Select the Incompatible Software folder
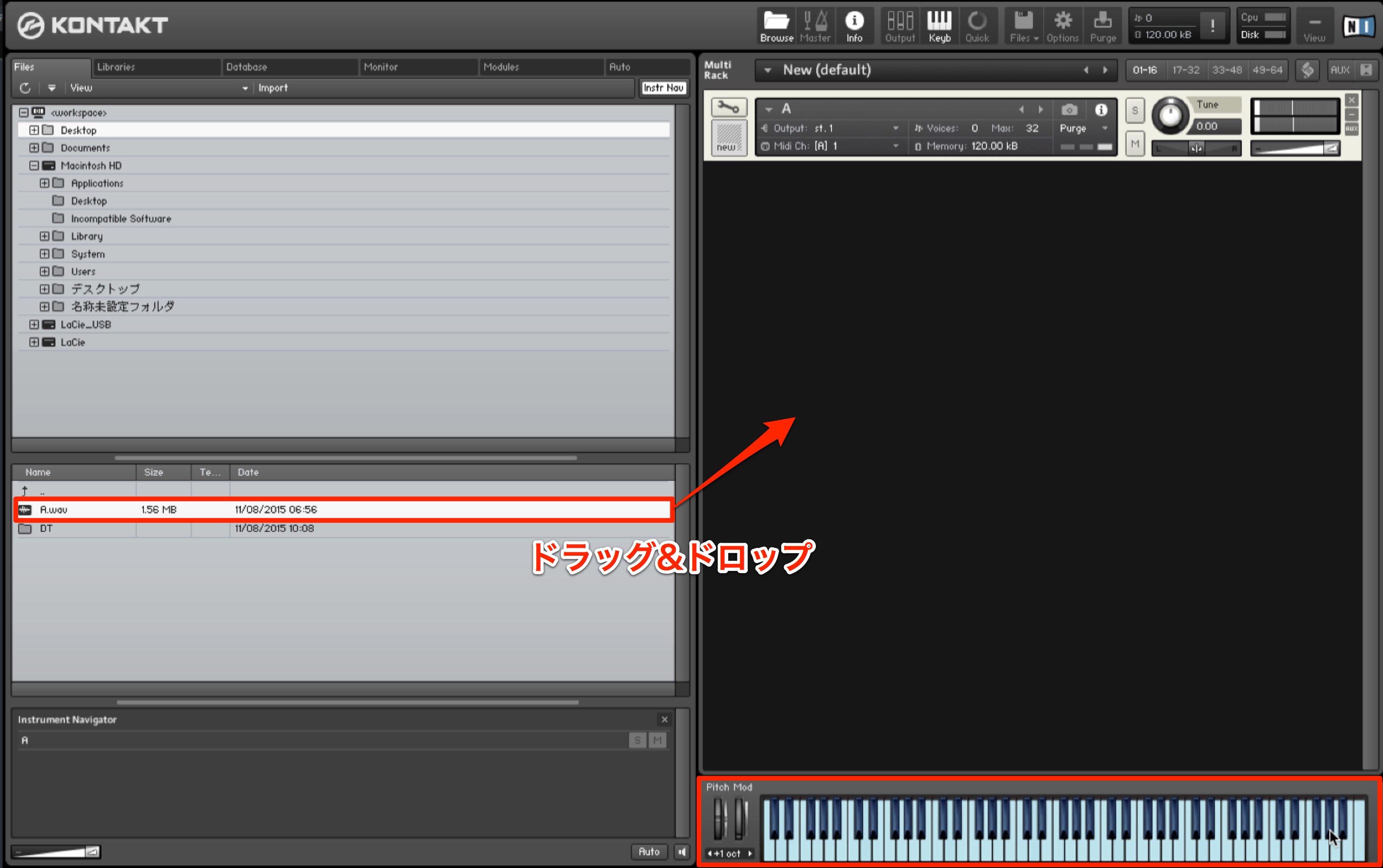Screen dimensions: 1383x868 (x=344, y=219)
